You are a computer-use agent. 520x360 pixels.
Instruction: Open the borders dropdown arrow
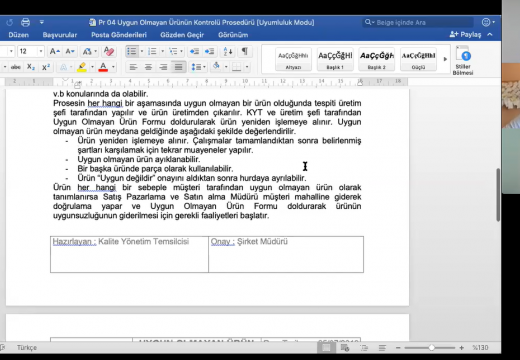247,67
